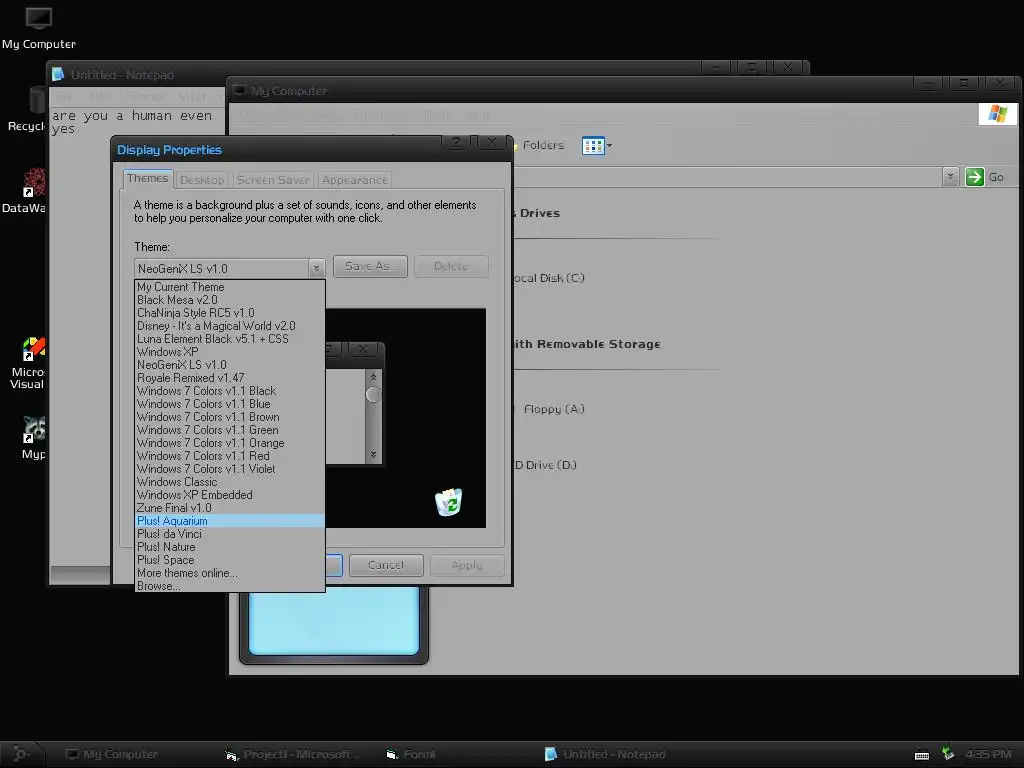Choose Black Mesa v2.0 theme
The height and width of the screenshot is (768, 1024).
[x=230, y=300]
